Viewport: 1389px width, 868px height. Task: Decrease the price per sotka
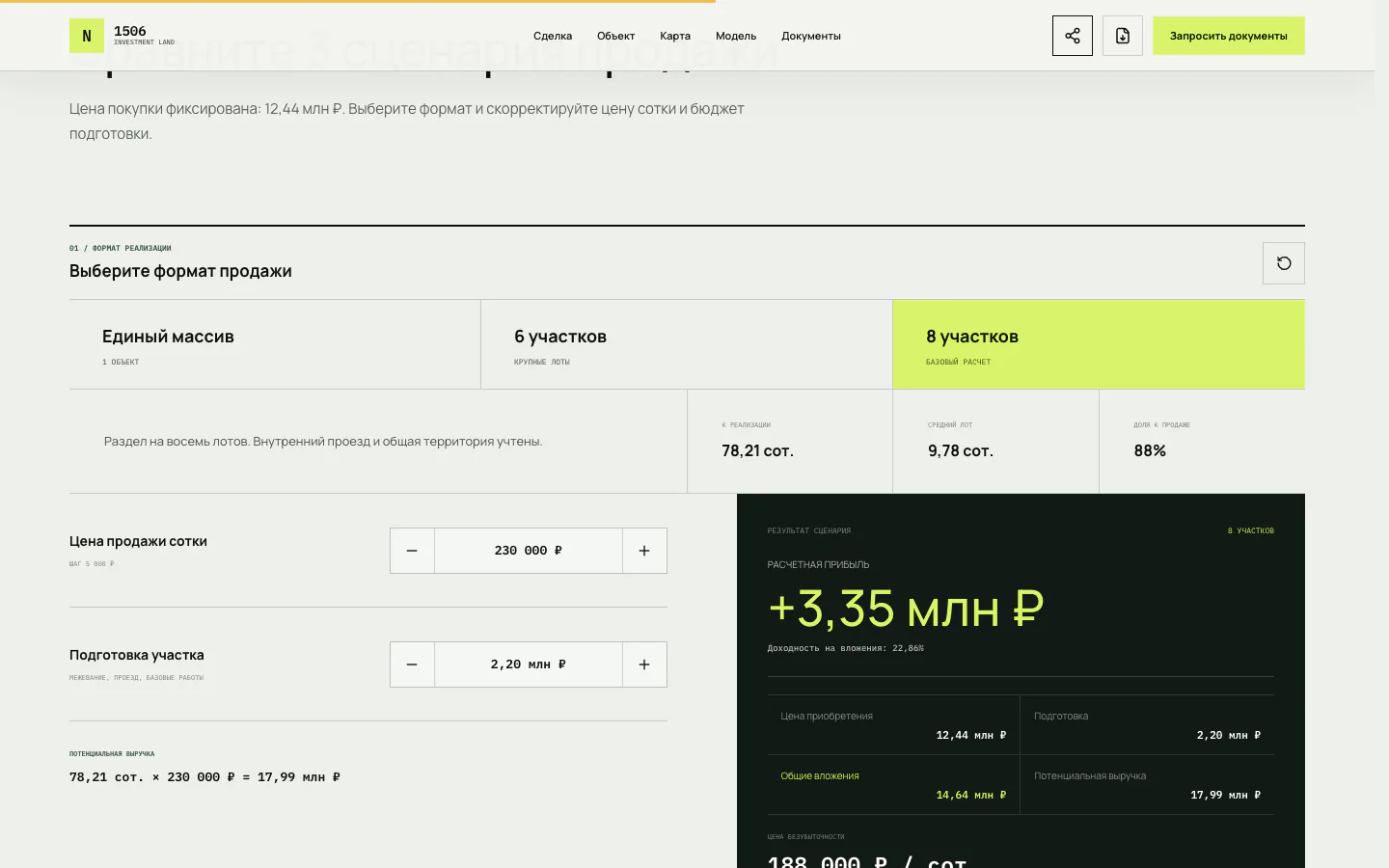[412, 551]
